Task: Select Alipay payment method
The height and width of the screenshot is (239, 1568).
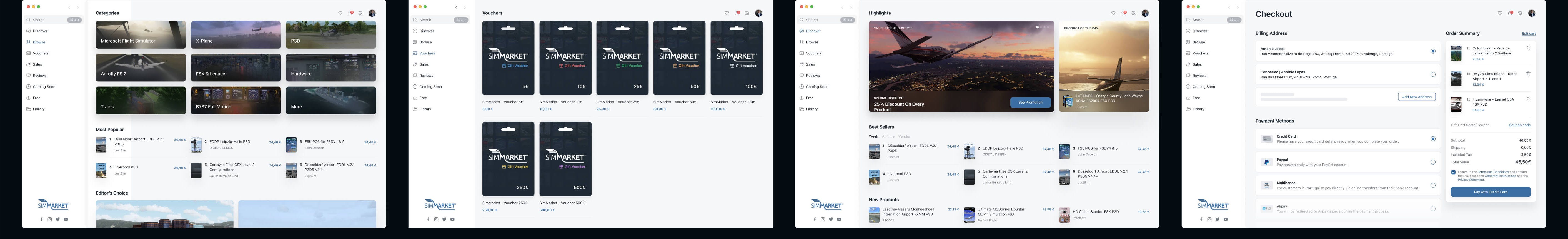Action: [x=1433, y=208]
